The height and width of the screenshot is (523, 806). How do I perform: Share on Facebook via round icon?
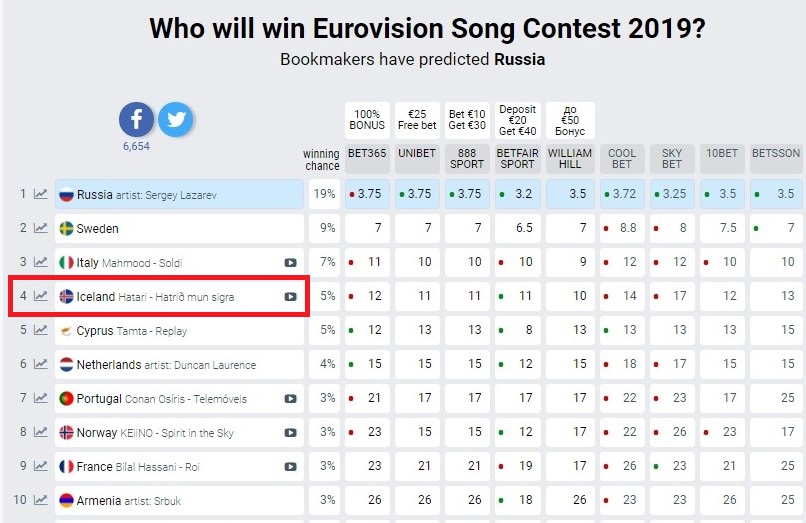tap(136, 119)
